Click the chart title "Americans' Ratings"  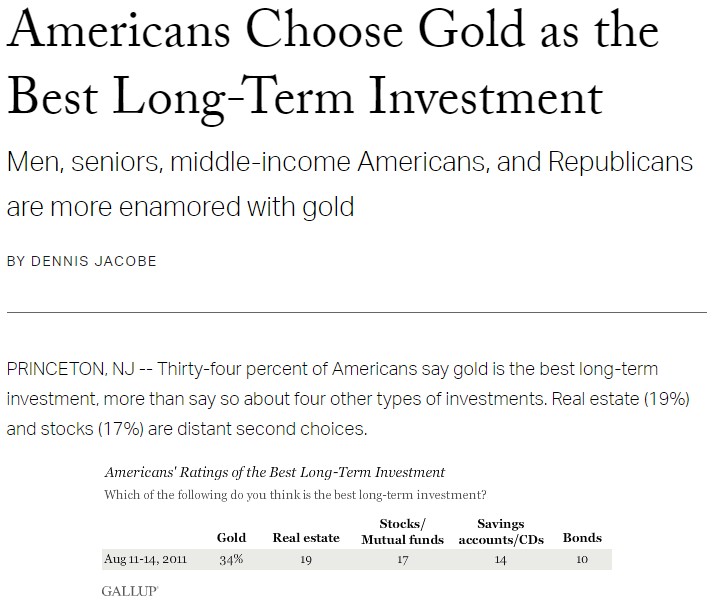pos(275,472)
